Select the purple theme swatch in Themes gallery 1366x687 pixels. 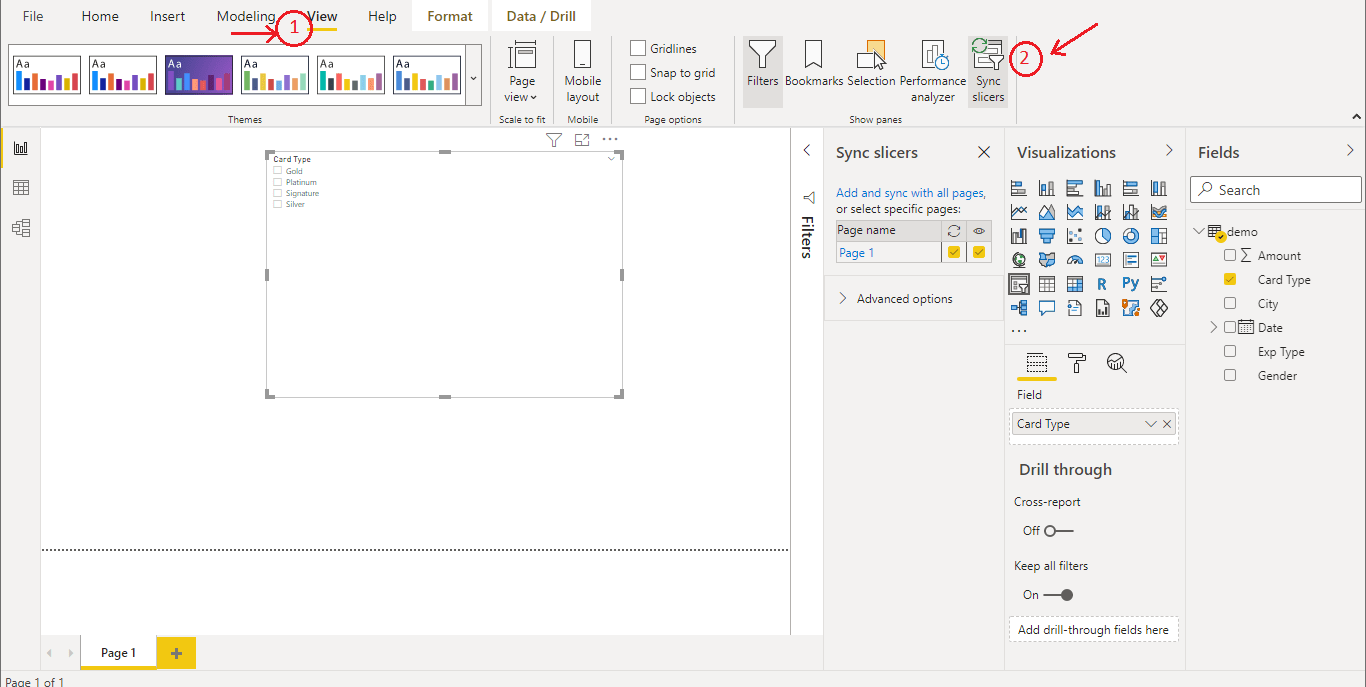(x=198, y=73)
